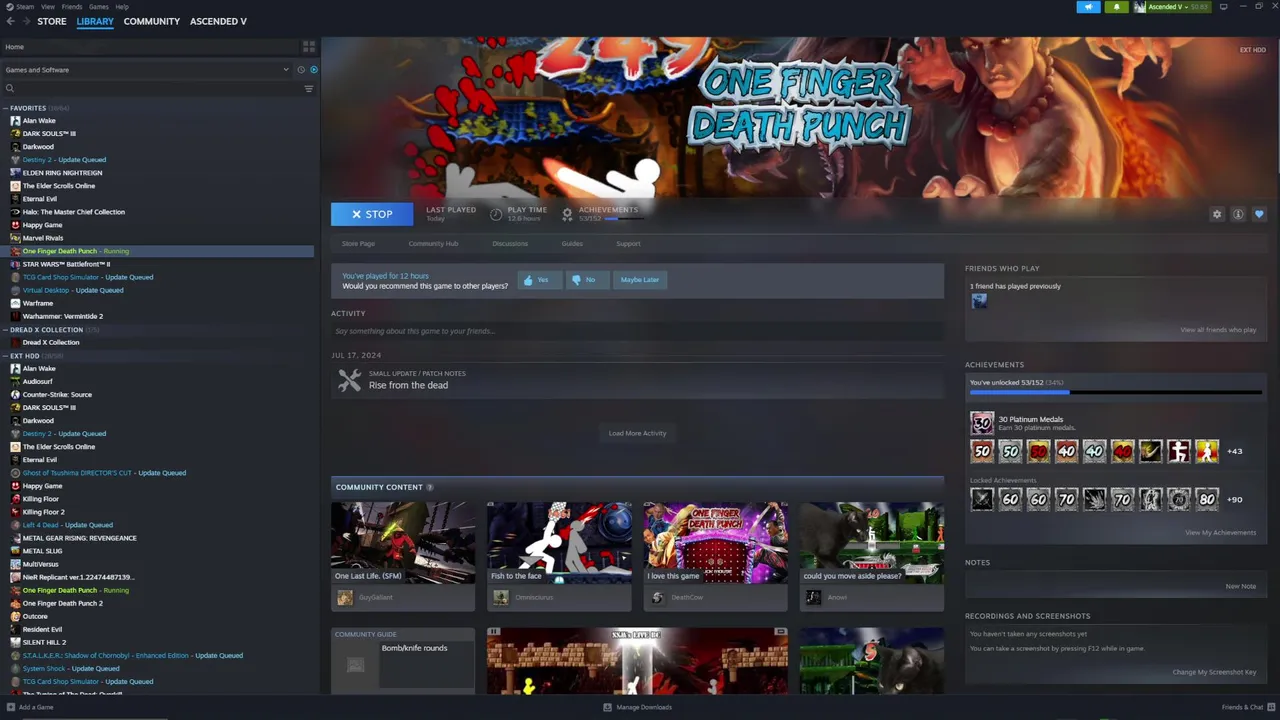The image size is (1280, 720).
Task: Open One Last Life (SFM) community thumbnail
Action: 403,543
